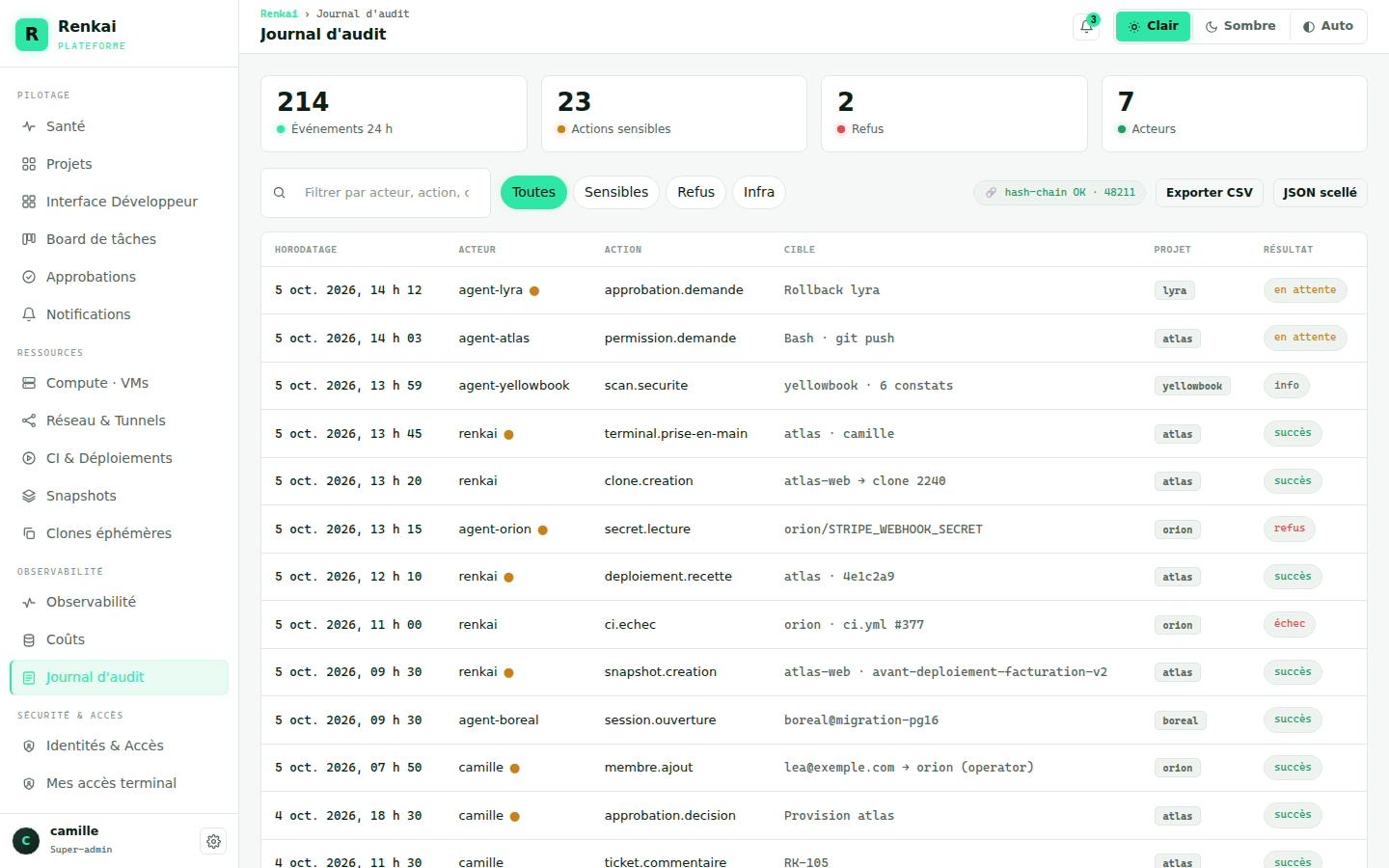Click the hash-chain OK badge

pyautogui.click(x=1059, y=193)
